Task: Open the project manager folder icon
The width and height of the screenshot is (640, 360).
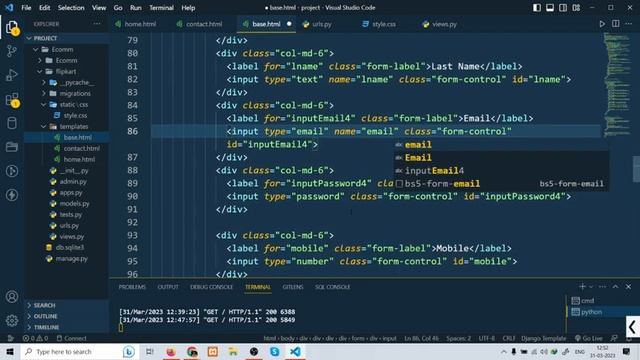Action: pyautogui.click(x=12, y=147)
